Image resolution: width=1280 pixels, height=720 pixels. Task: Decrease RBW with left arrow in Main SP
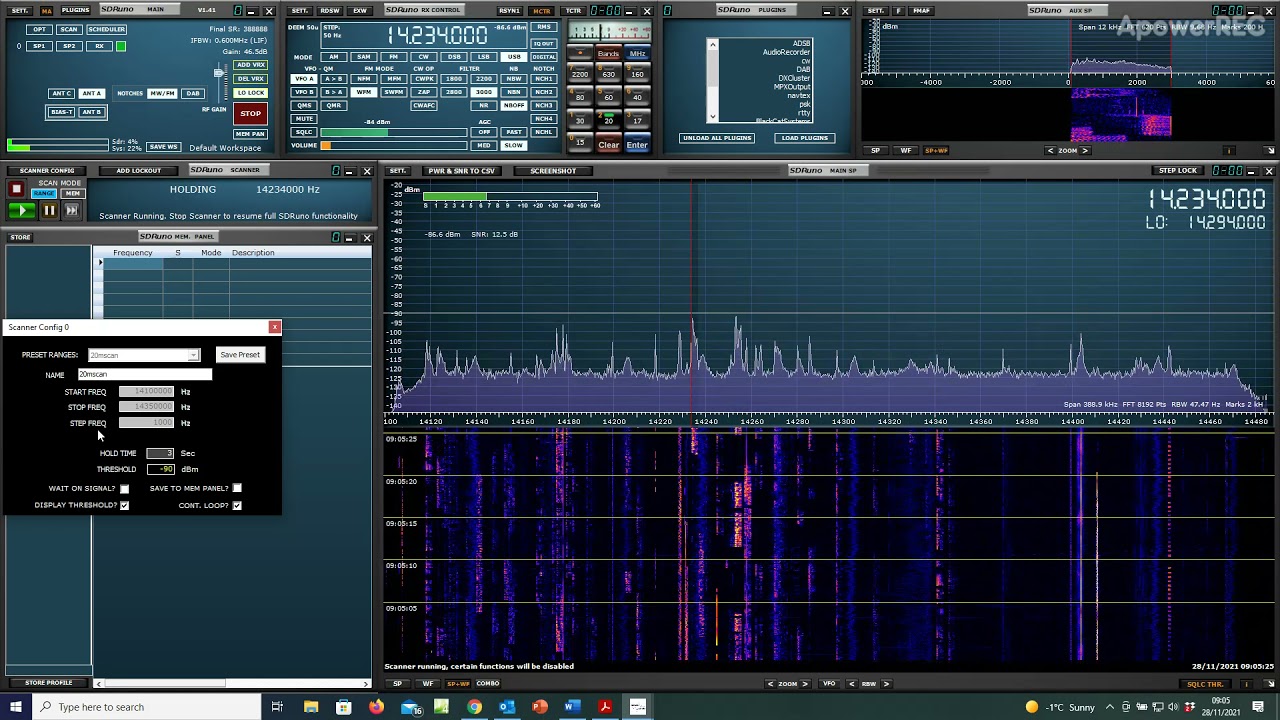click(x=853, y=684)
